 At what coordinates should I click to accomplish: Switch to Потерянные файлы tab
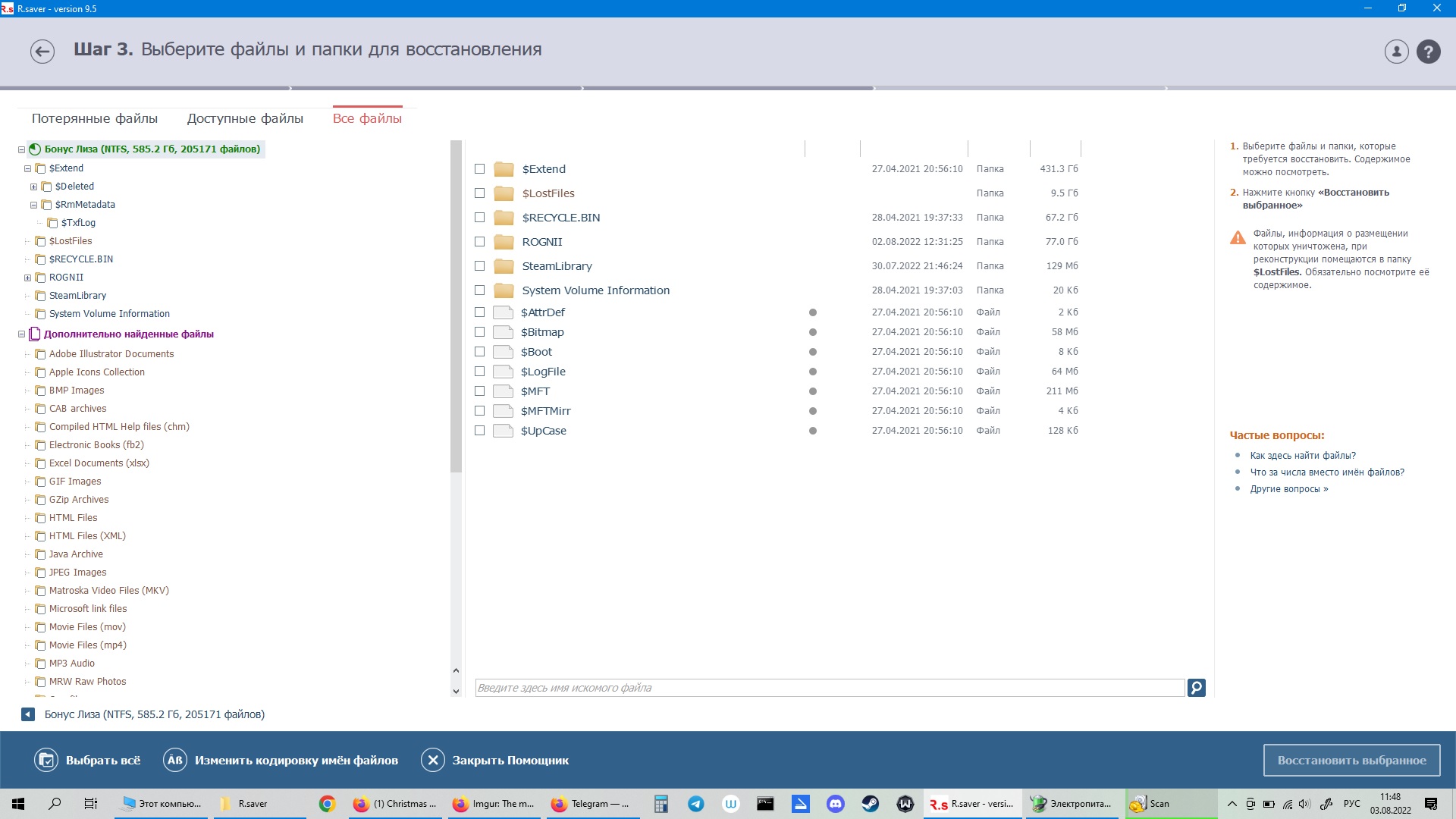(95, 118)
